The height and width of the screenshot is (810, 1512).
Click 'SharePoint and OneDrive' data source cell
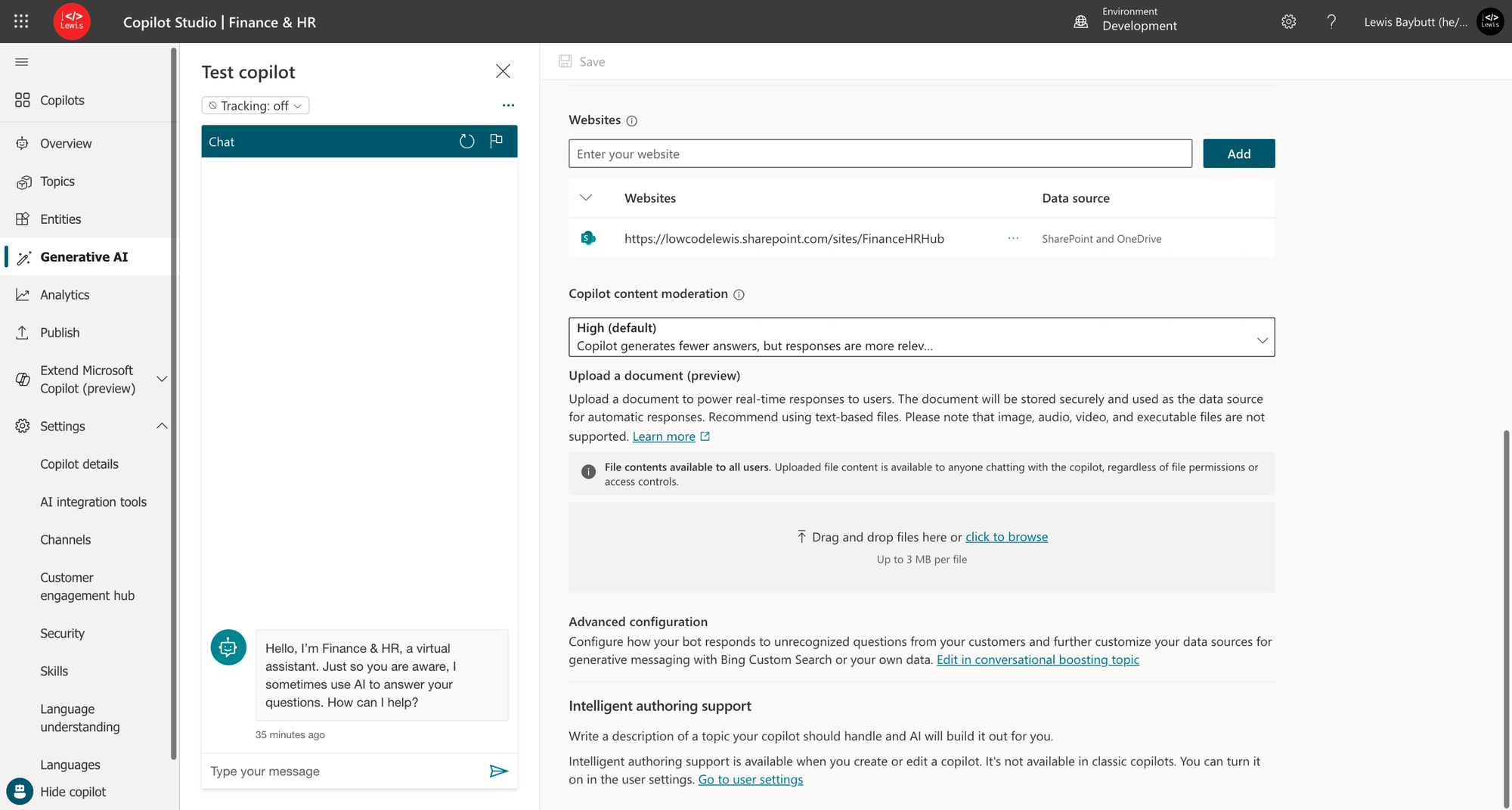(x=1101, y=238)
